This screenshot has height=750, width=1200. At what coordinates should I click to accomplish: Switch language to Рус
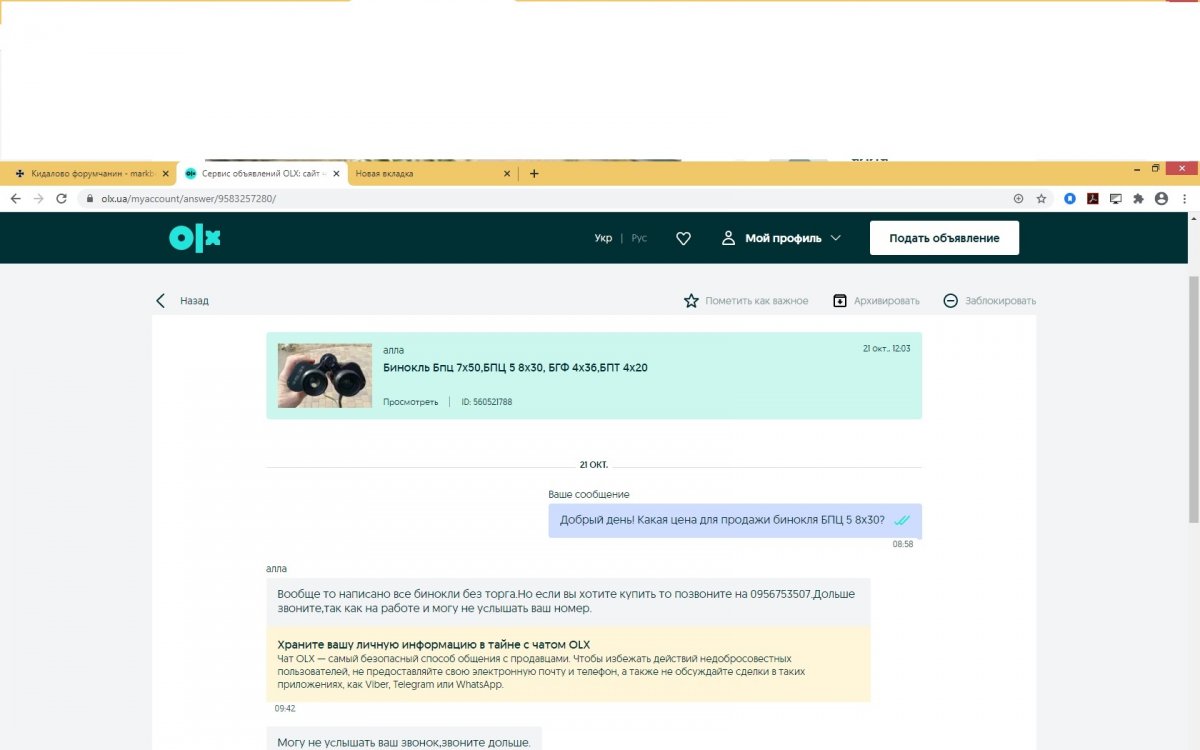pos(639,238)
